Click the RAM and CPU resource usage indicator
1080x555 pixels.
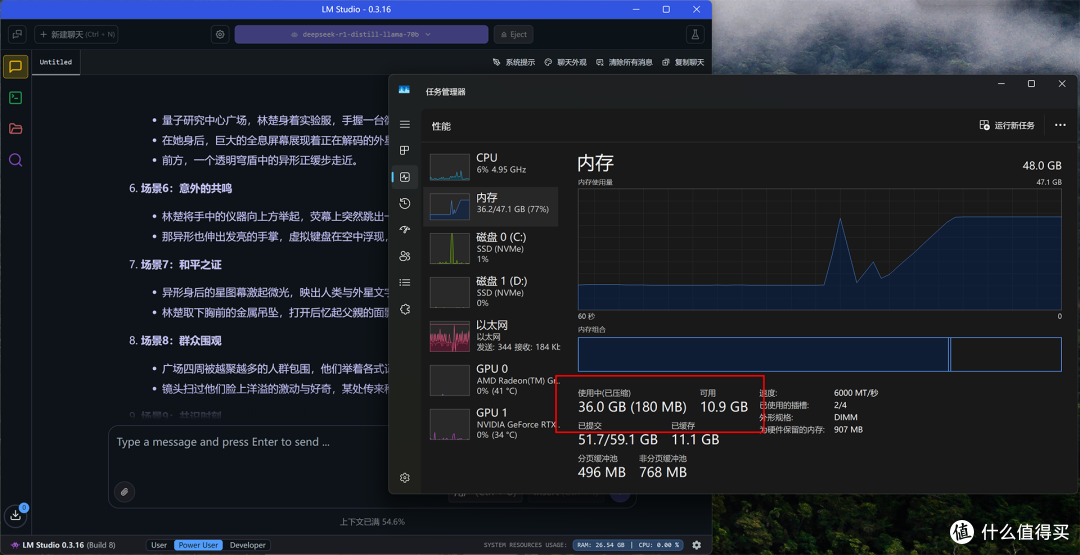click(627, 545)
